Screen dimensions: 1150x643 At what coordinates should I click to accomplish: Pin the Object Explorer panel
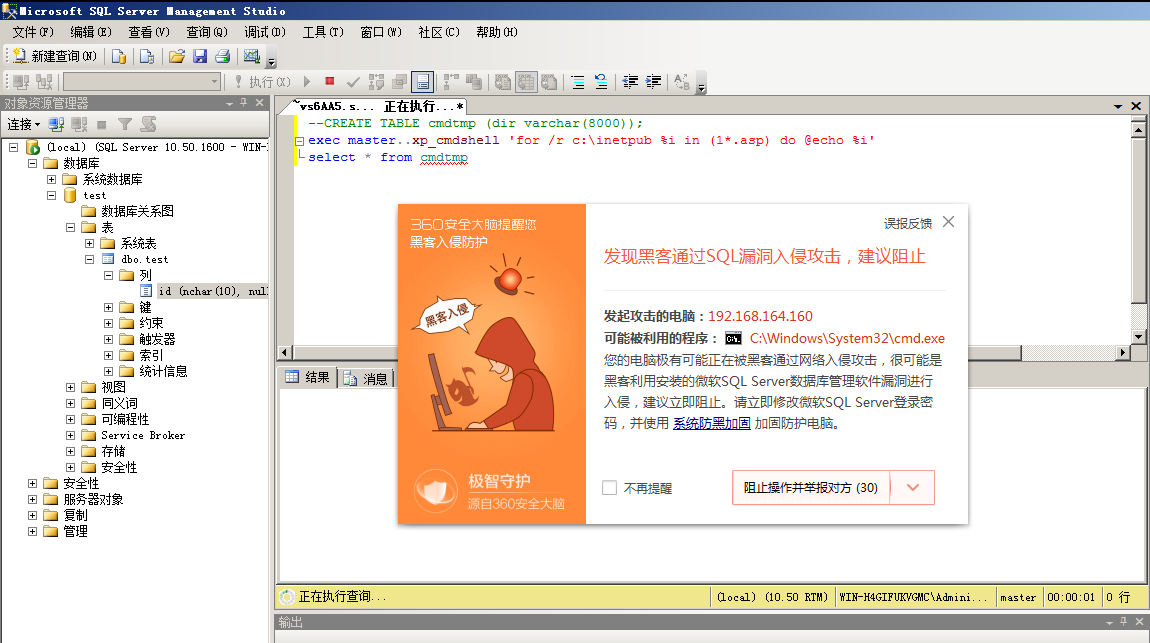pyautogui.click(x=243, y=103)
